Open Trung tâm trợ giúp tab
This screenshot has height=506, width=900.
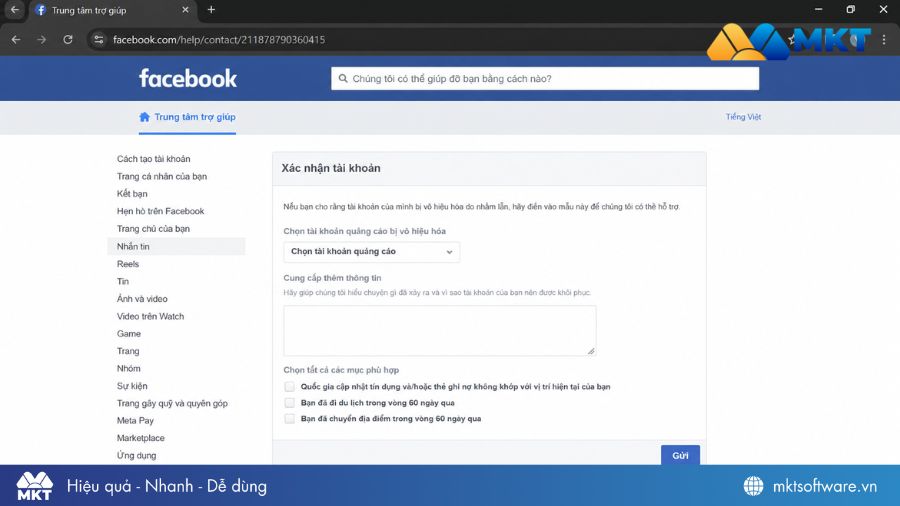pos(187,117)
